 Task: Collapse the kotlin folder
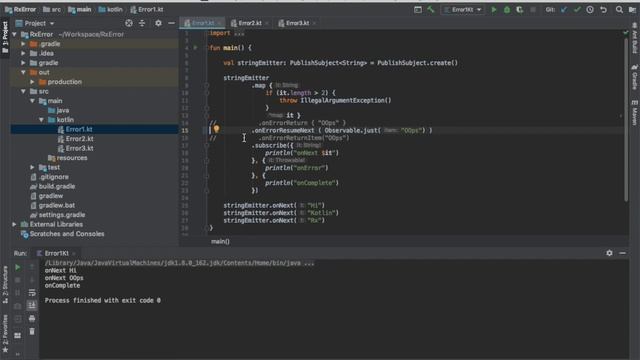[41, 120]
